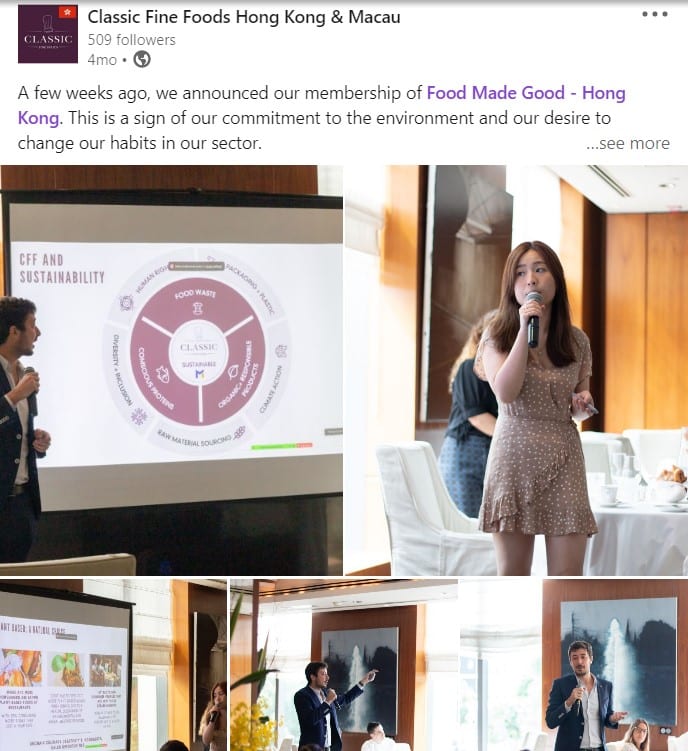Click the Kong. link text on second line
This screenshot has height=751, width=688.
click(39, 118)
